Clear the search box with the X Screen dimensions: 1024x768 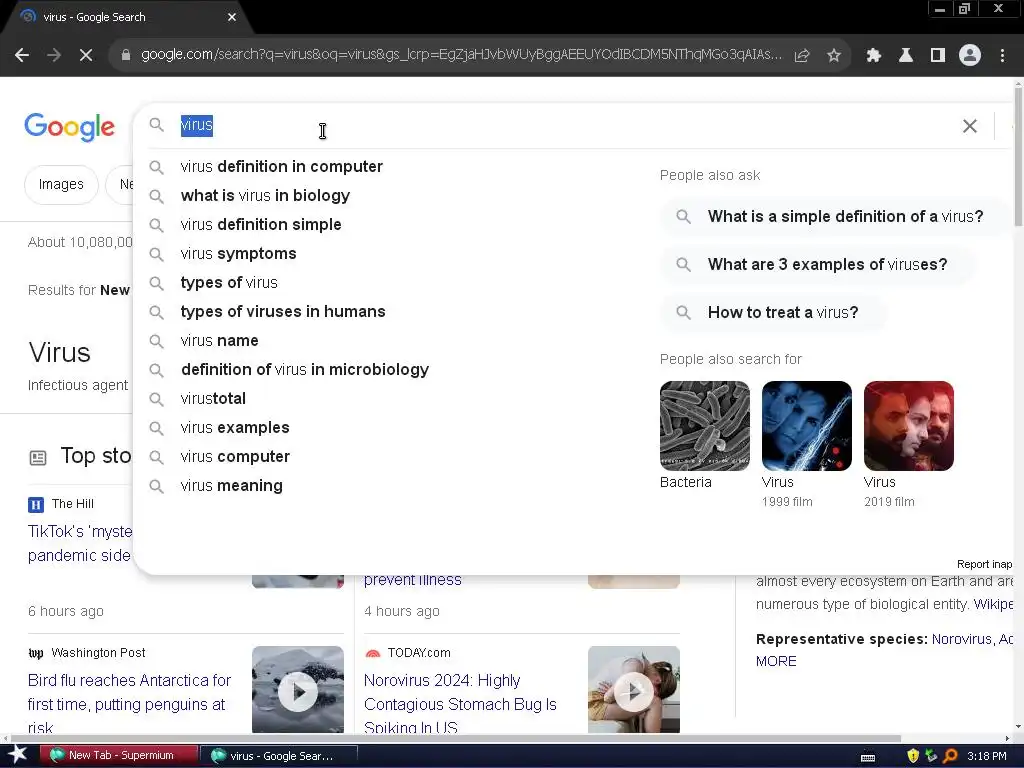[970, 126]
